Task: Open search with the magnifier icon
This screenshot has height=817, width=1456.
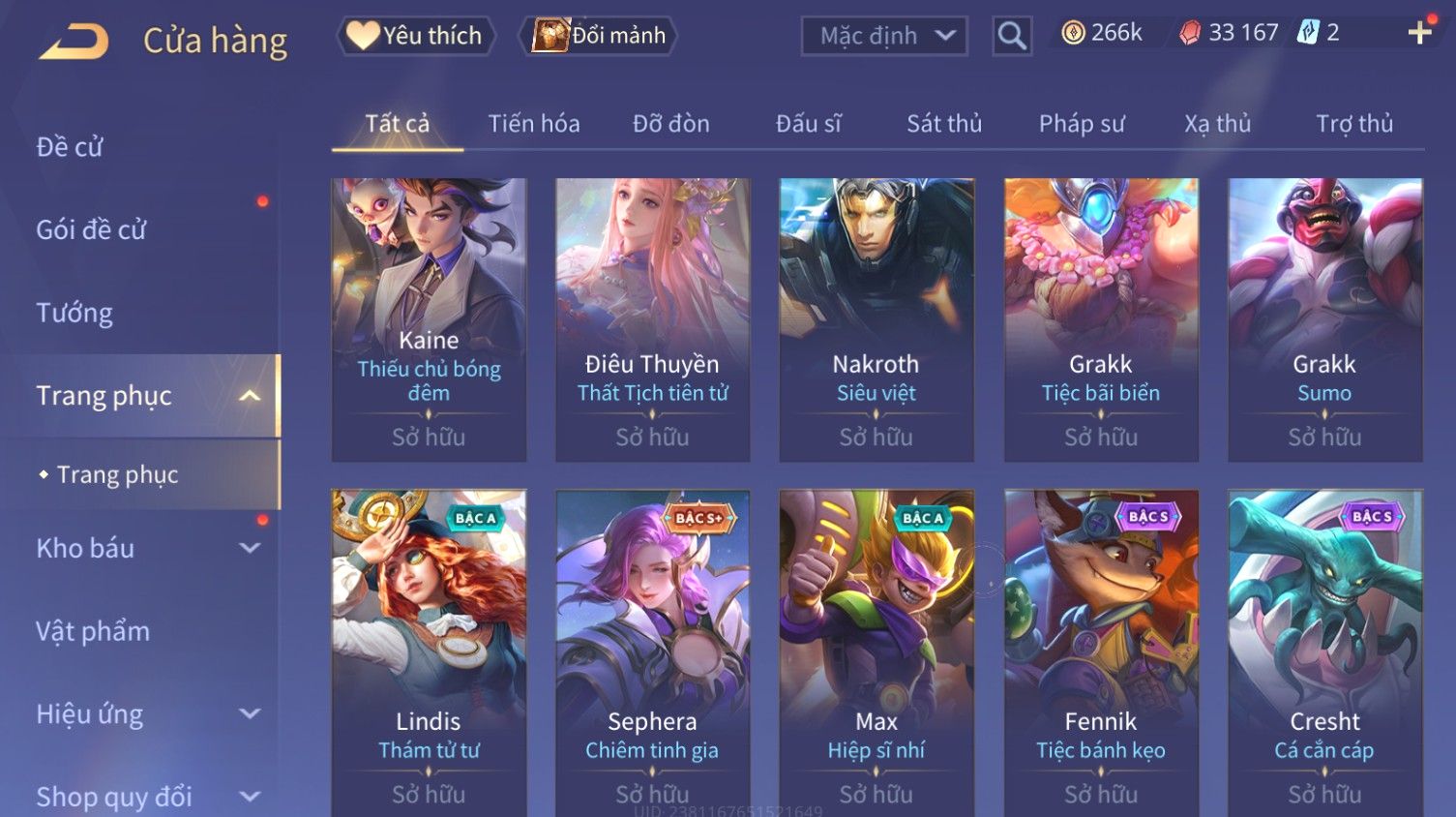Action: tap(1012, 36)
